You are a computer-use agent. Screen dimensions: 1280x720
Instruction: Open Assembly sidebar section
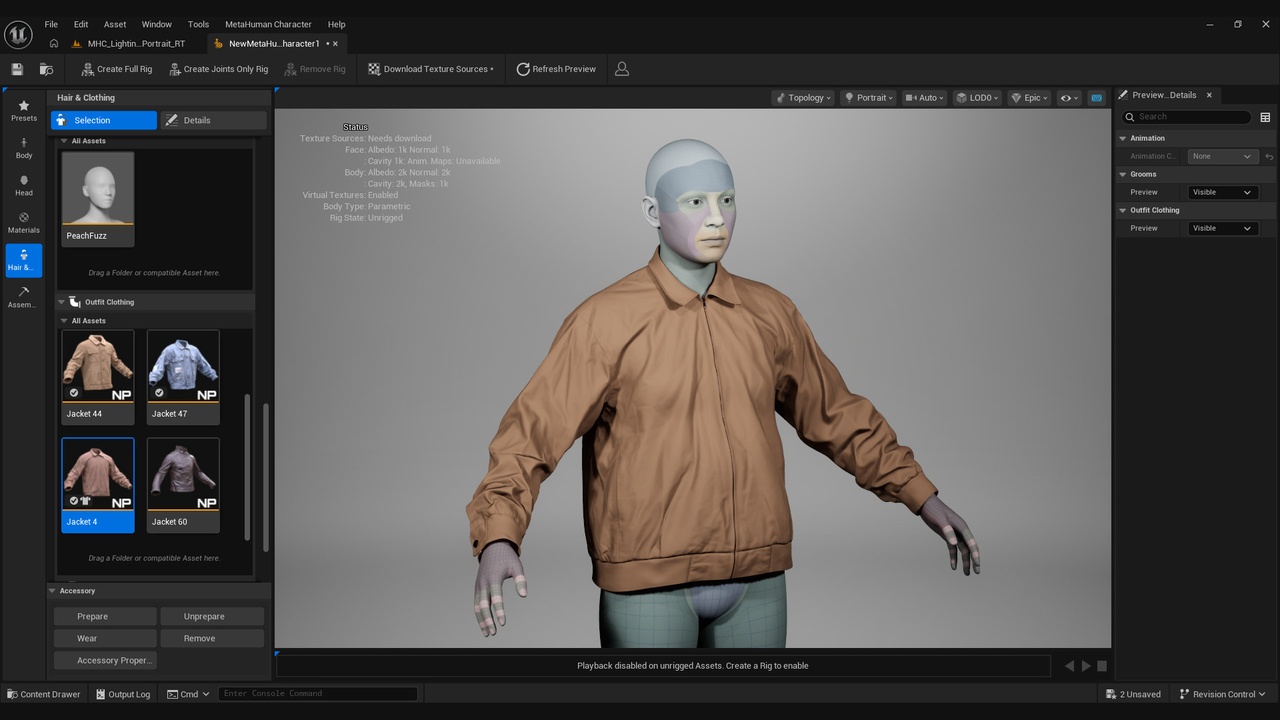pos(24,297)
